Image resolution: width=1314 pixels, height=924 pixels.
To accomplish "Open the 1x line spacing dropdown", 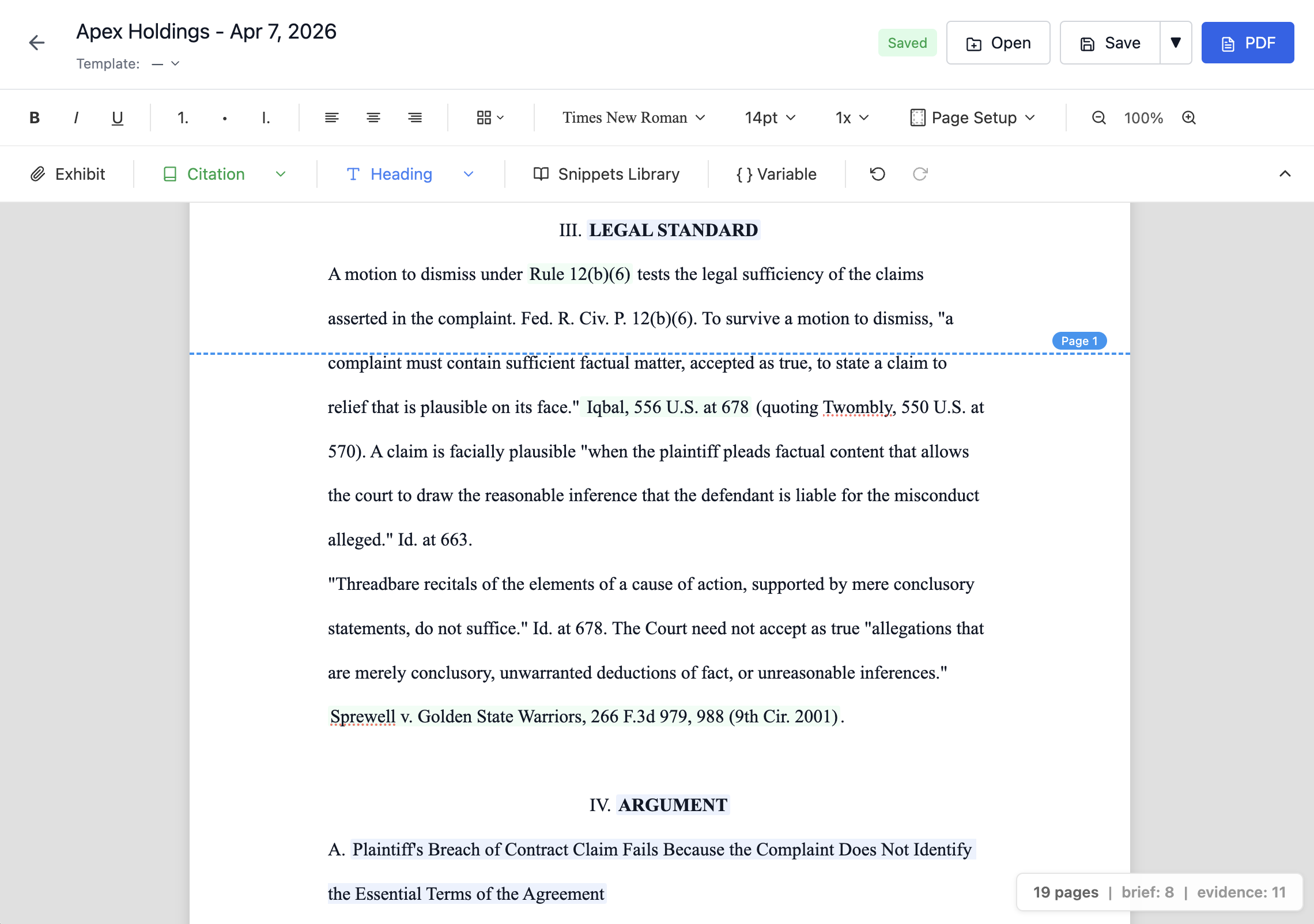I will point(849,117).
